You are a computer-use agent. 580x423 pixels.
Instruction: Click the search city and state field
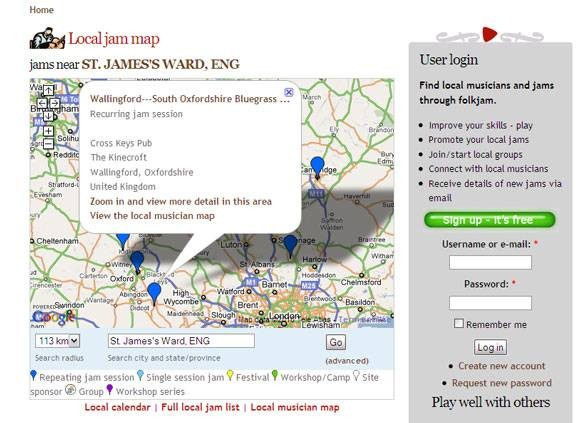tap(181, 341)
